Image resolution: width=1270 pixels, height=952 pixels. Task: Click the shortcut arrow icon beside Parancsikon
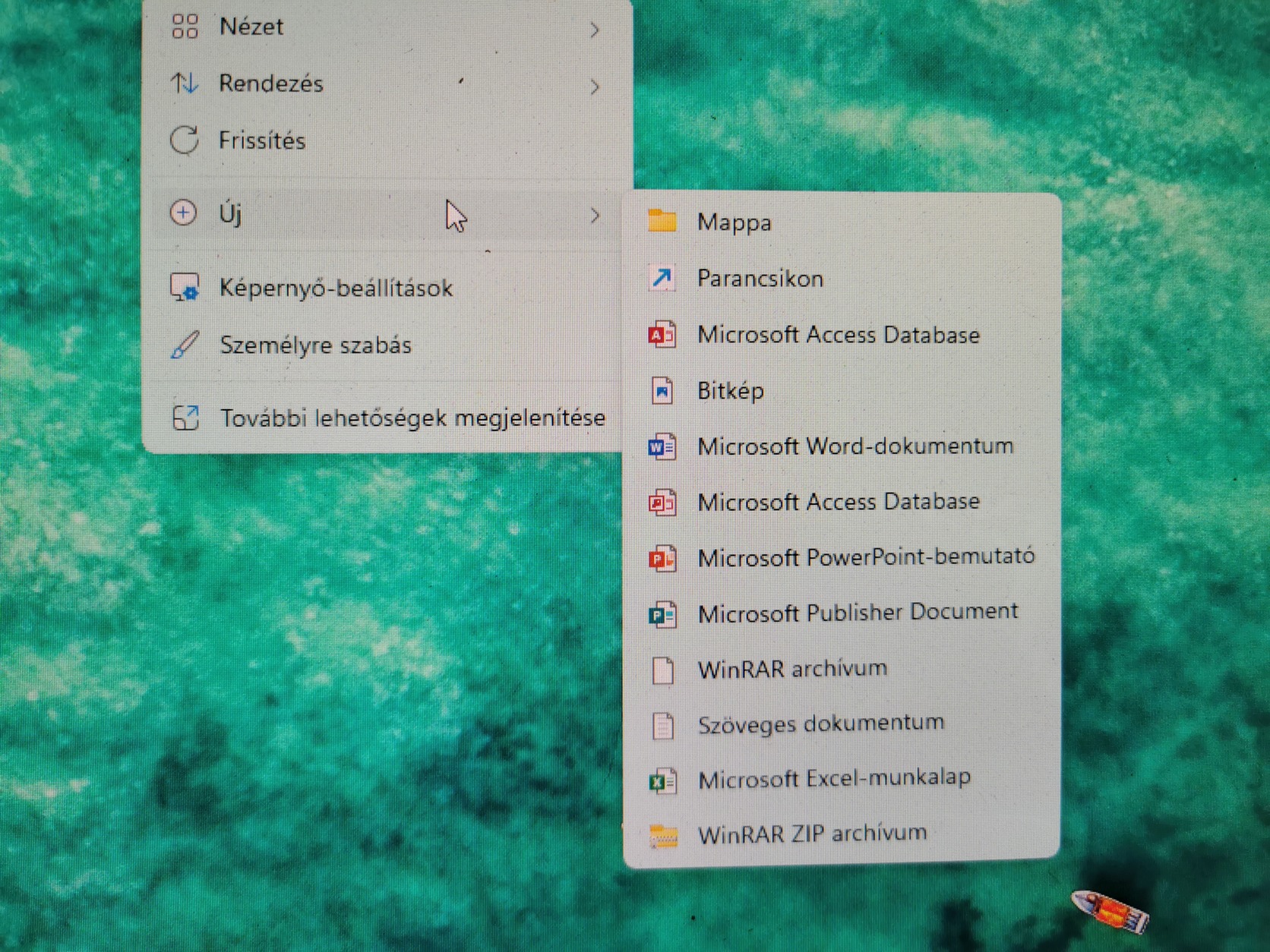(662, 278)
